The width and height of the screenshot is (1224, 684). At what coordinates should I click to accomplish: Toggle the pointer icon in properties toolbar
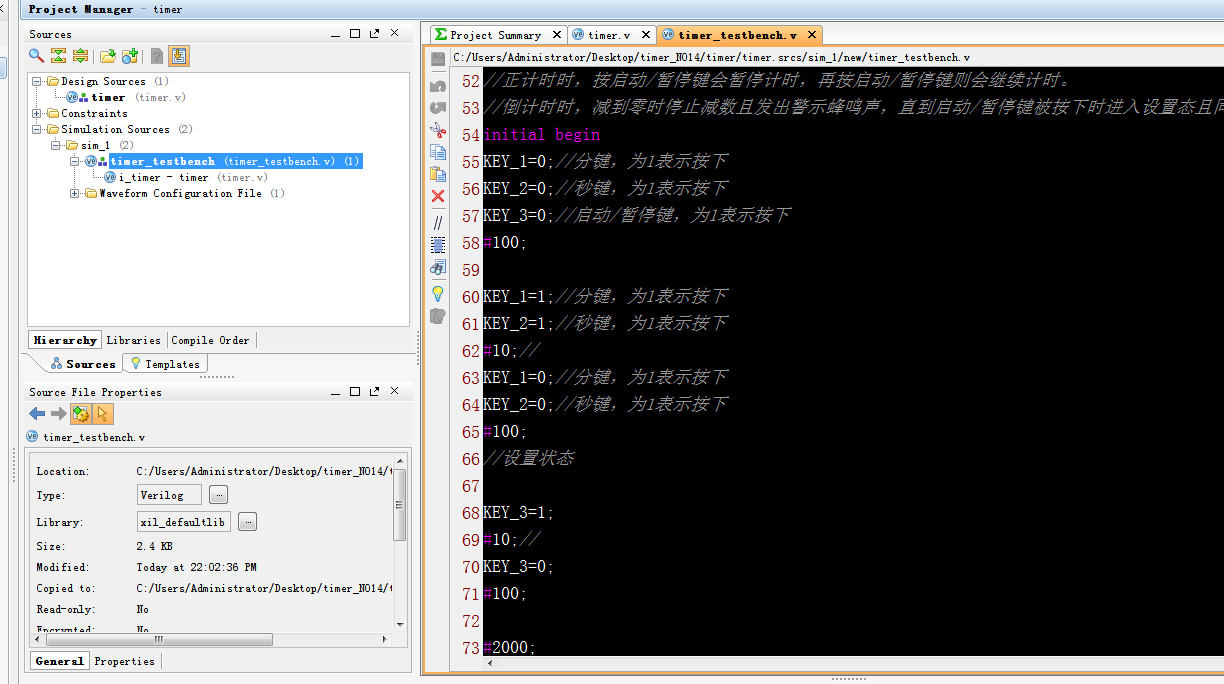[x=103, y=414]
